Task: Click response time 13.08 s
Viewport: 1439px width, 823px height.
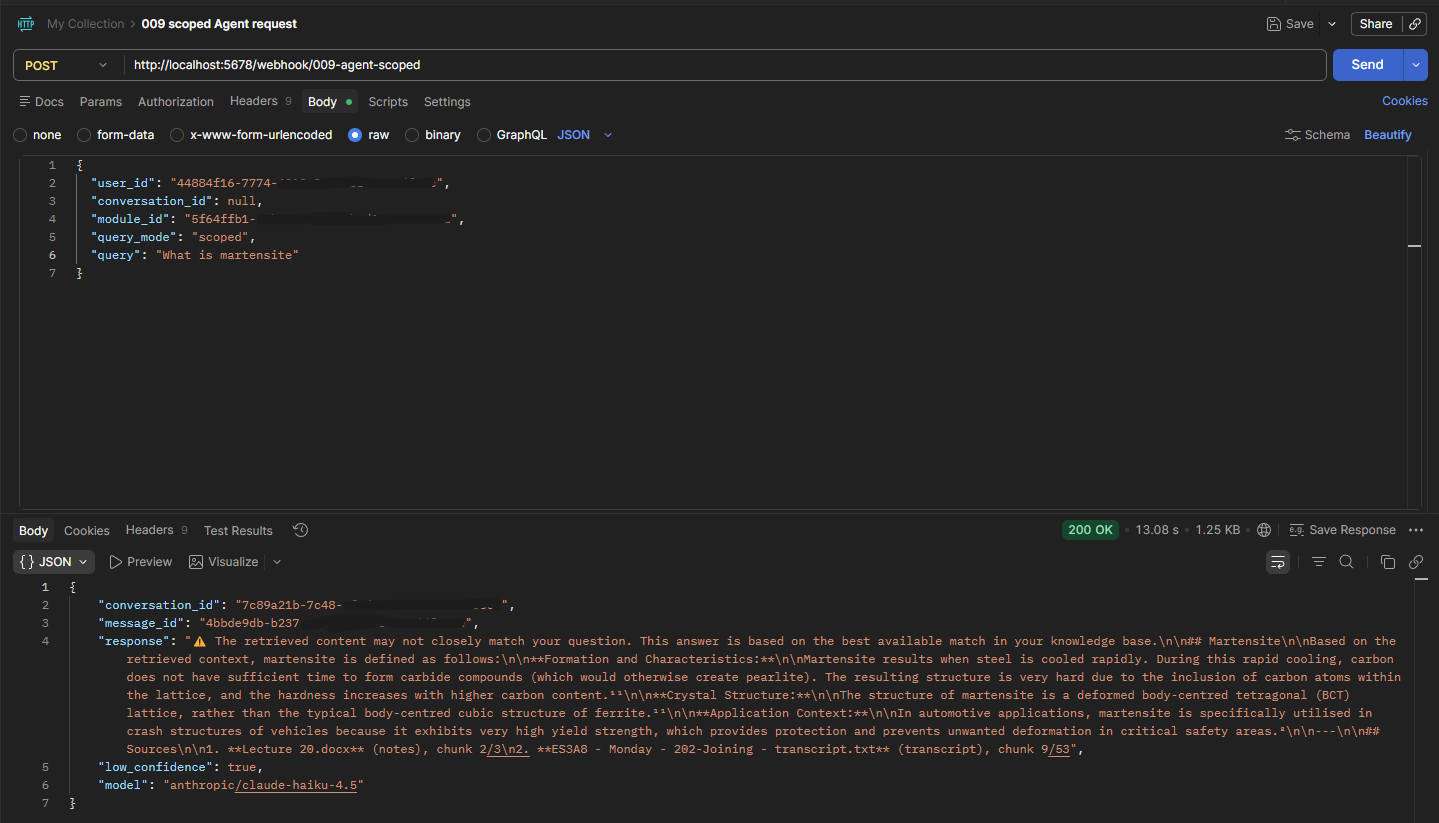Action: tap(1157, 530)
